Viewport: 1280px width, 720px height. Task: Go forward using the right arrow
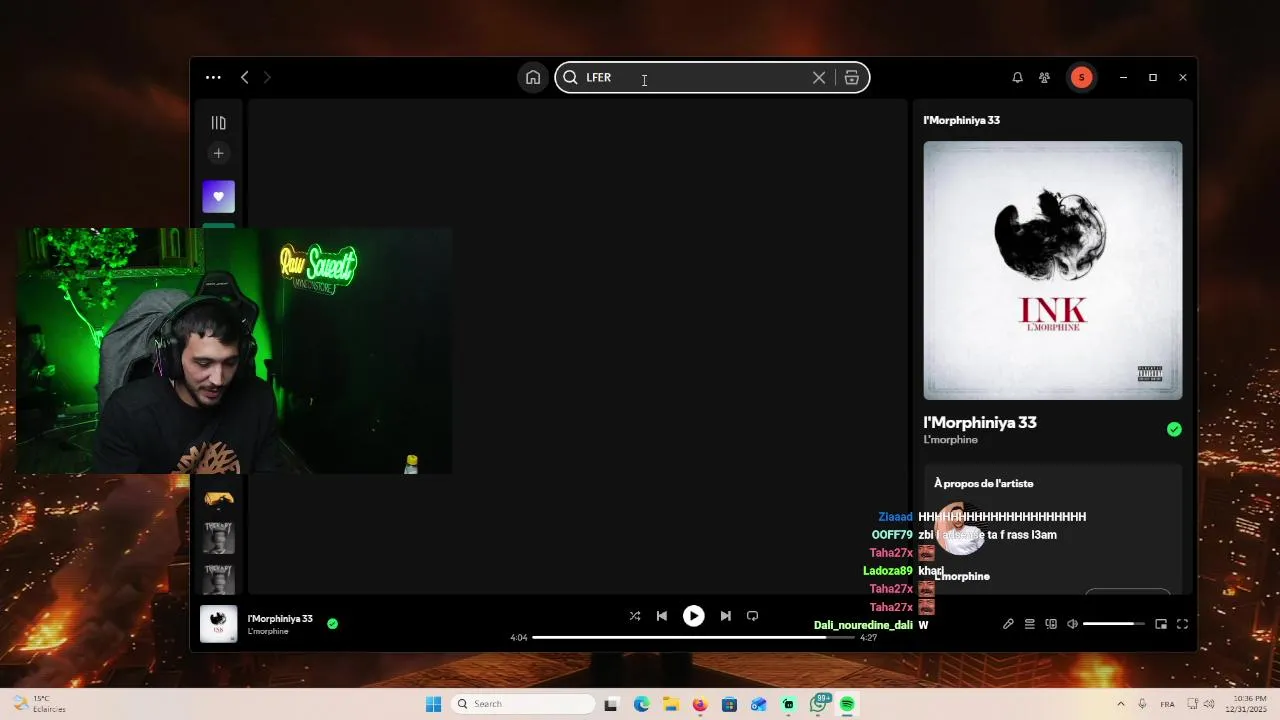pos(267,77)
